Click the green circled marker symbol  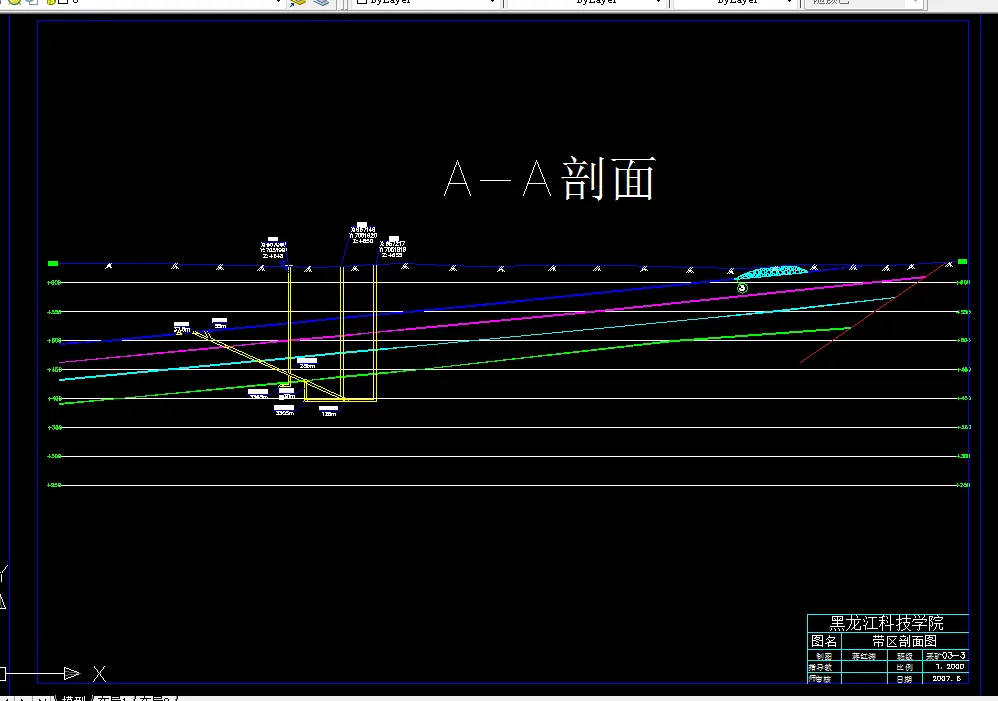[x=742, y=288]
